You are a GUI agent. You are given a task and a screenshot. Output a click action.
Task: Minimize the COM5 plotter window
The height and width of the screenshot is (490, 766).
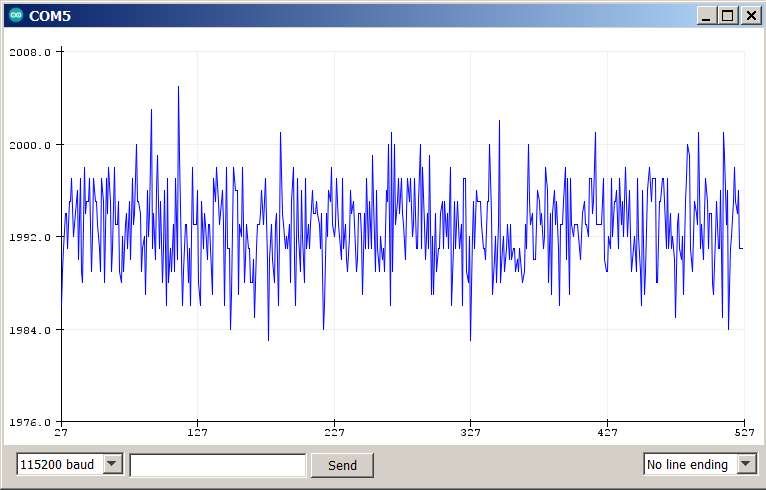click(x=707, y=16)
